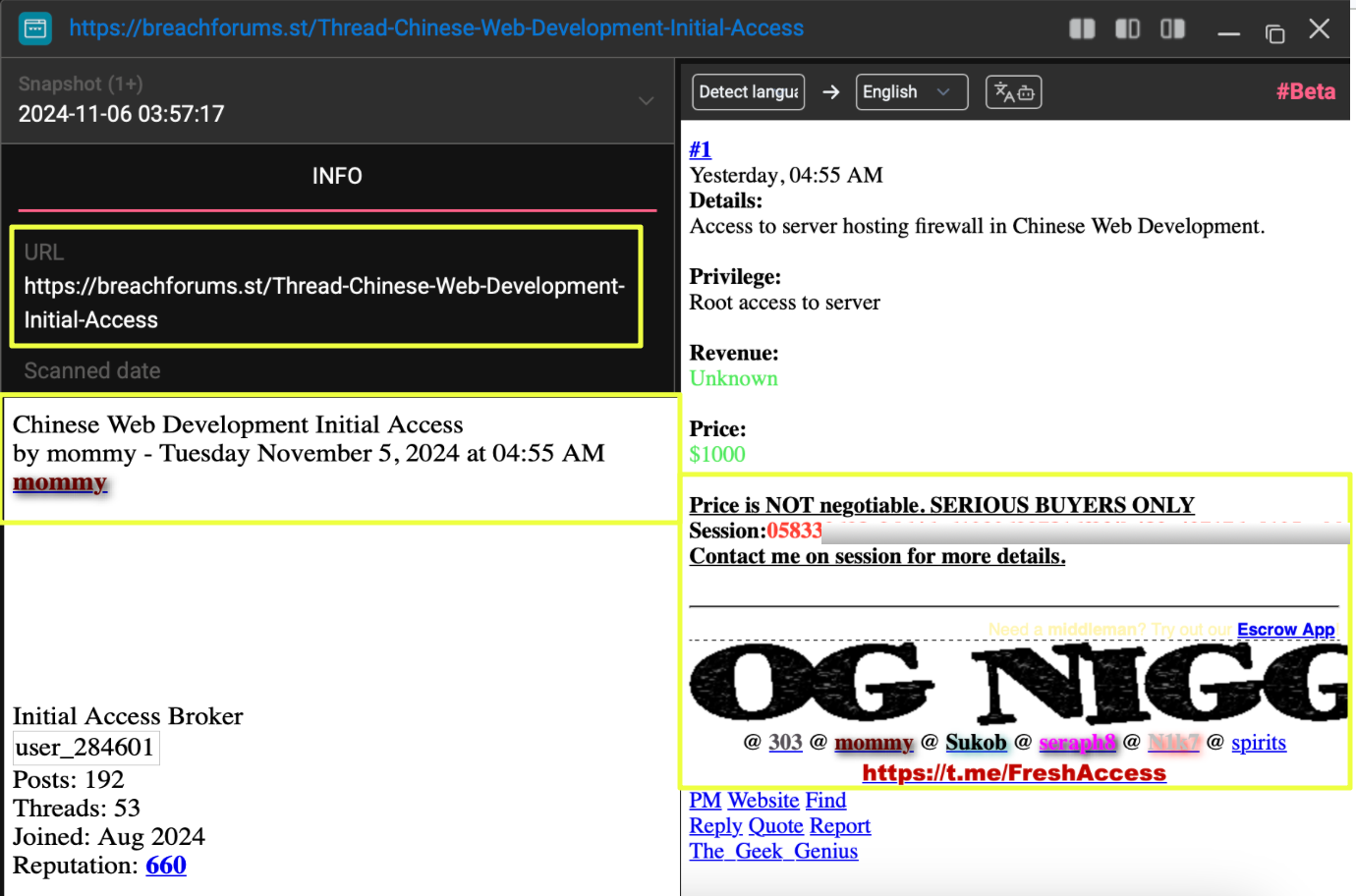This screenshot has width=1356, height=896.
Task: Click the Quote link under the post
Action: [x=775, y=826]
